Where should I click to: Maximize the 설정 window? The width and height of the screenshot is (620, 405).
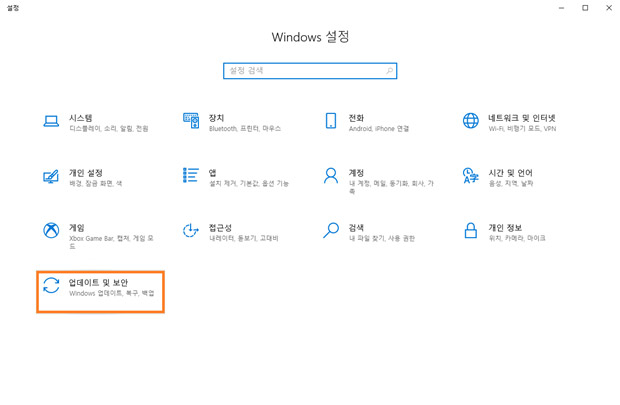(x=585, y=8)
